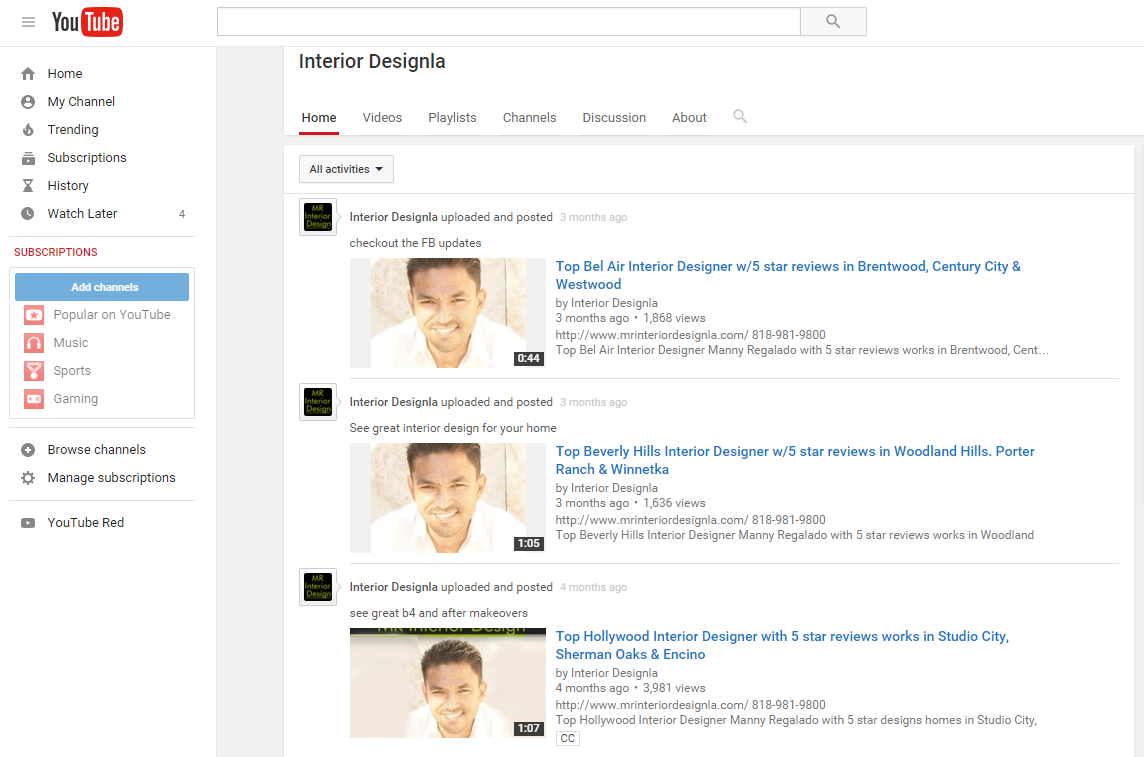The image size is (1144, 757).
Task: Click 'checkout the FB updates' post text
Action: [415, 243]
